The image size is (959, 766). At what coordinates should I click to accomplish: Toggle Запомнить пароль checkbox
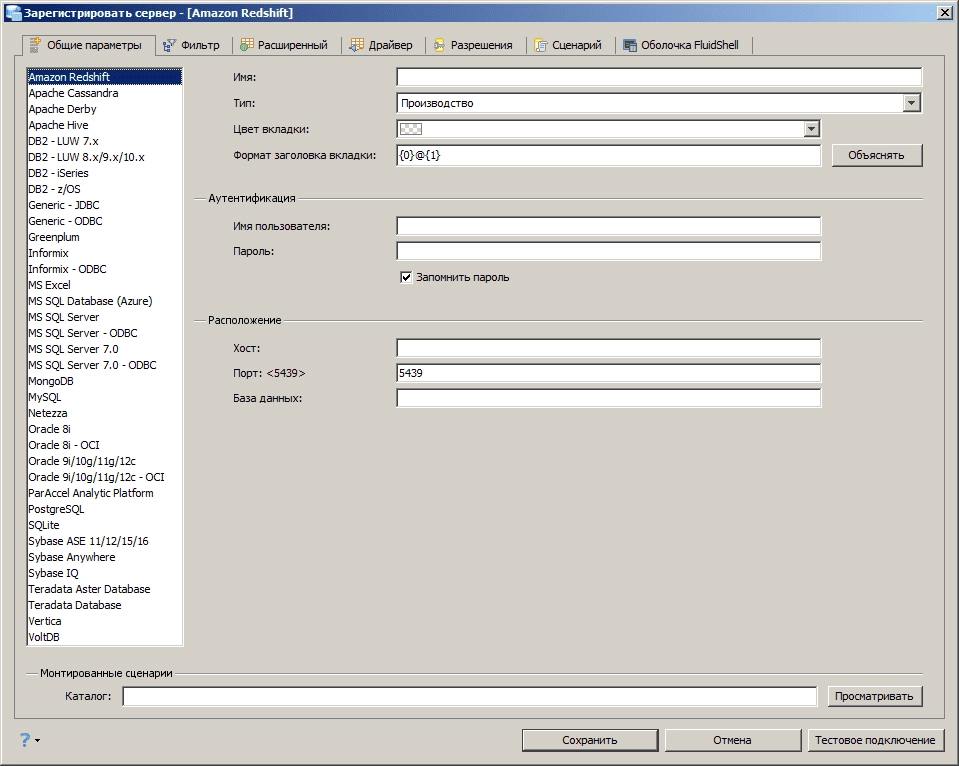click(x=406, y=277)
